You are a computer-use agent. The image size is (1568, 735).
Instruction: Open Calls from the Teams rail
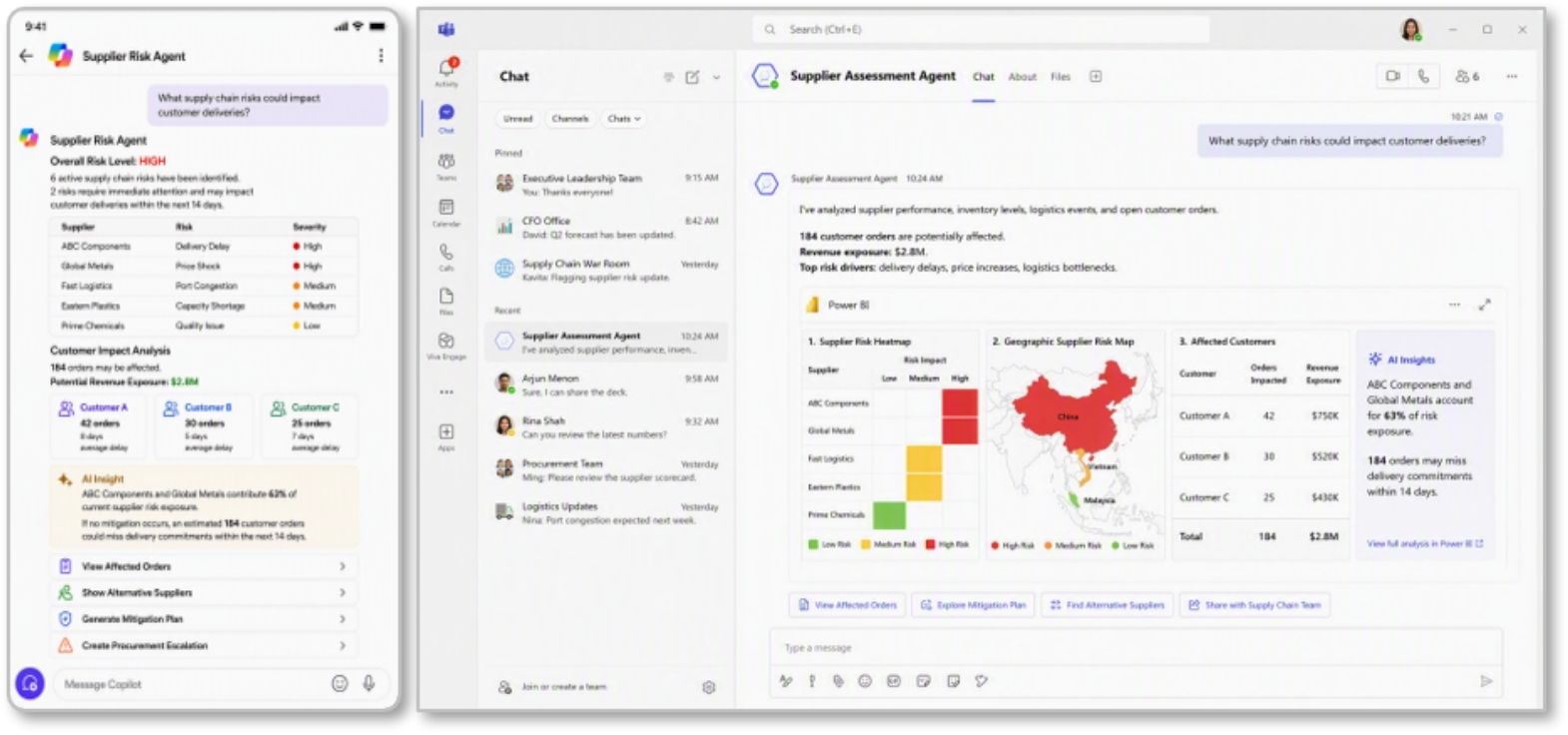[x=446, y=257]
